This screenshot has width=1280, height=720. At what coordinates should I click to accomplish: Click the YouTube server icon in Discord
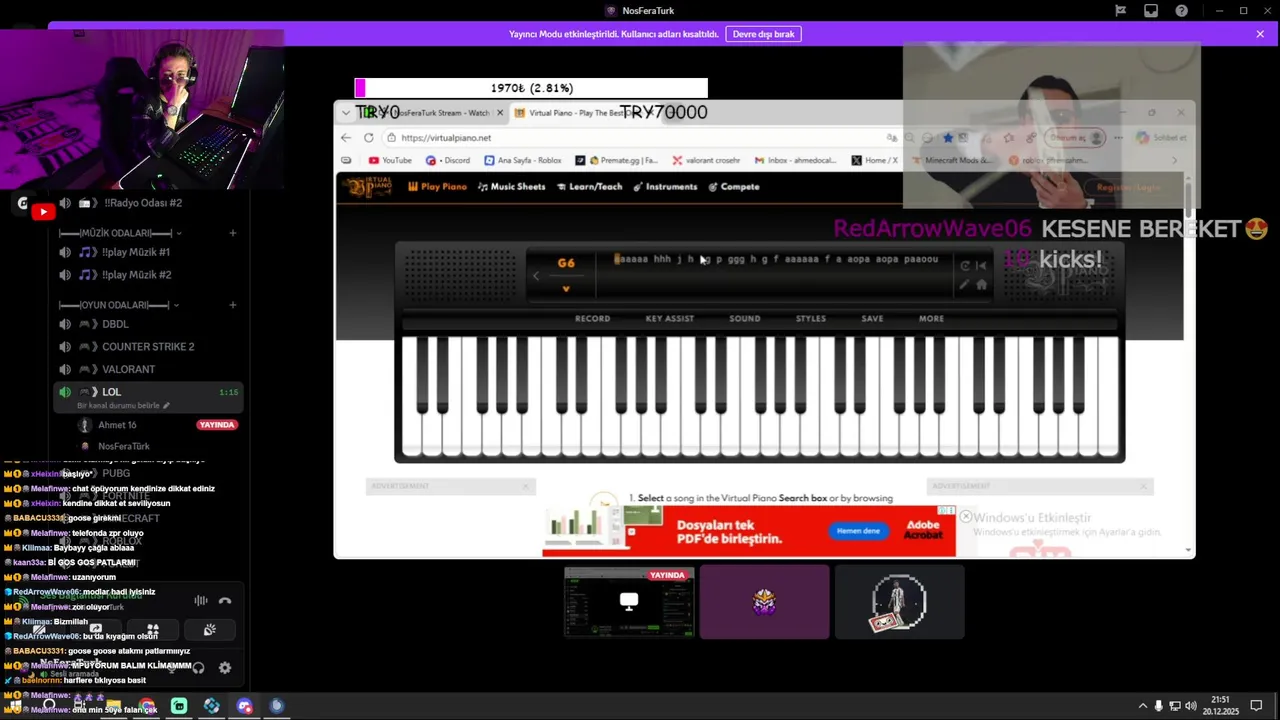tap(43, 212)
